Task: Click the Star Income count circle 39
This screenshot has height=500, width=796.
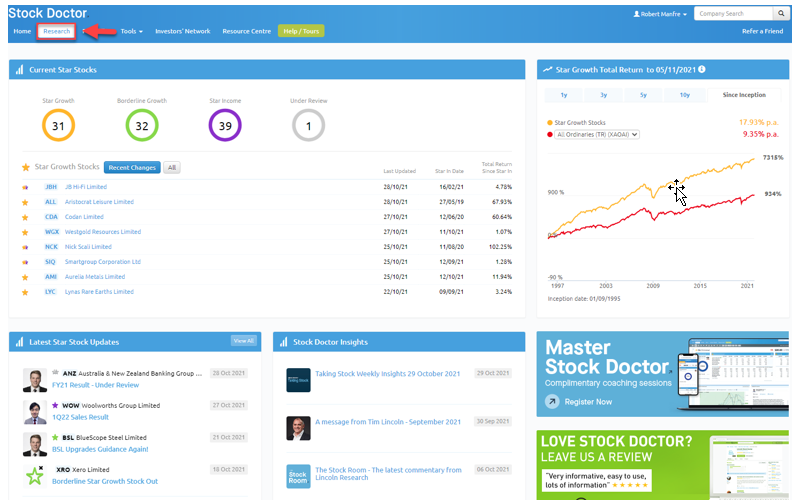Action: click(225, 125)
